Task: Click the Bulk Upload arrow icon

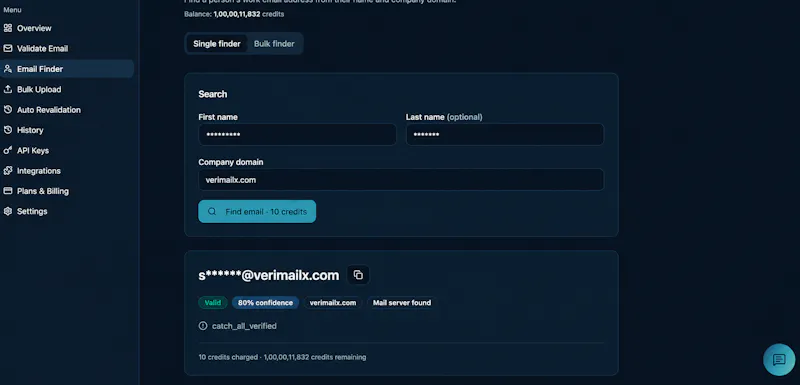Action: (8, 89)
